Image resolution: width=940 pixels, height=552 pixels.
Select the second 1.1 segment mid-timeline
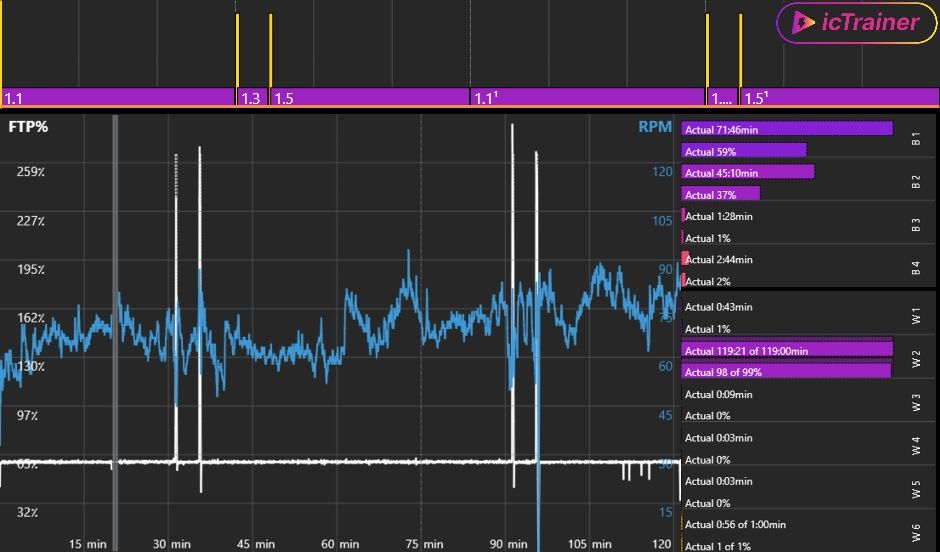[x=587, y=97]
